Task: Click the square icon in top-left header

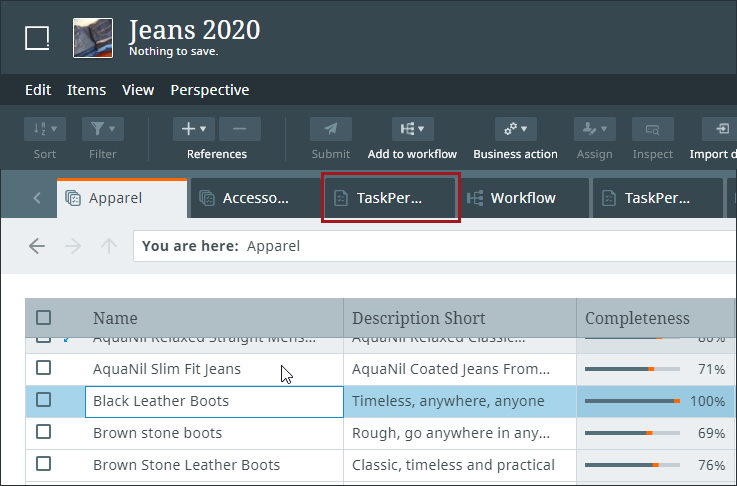Action: (x=37, y=38)
